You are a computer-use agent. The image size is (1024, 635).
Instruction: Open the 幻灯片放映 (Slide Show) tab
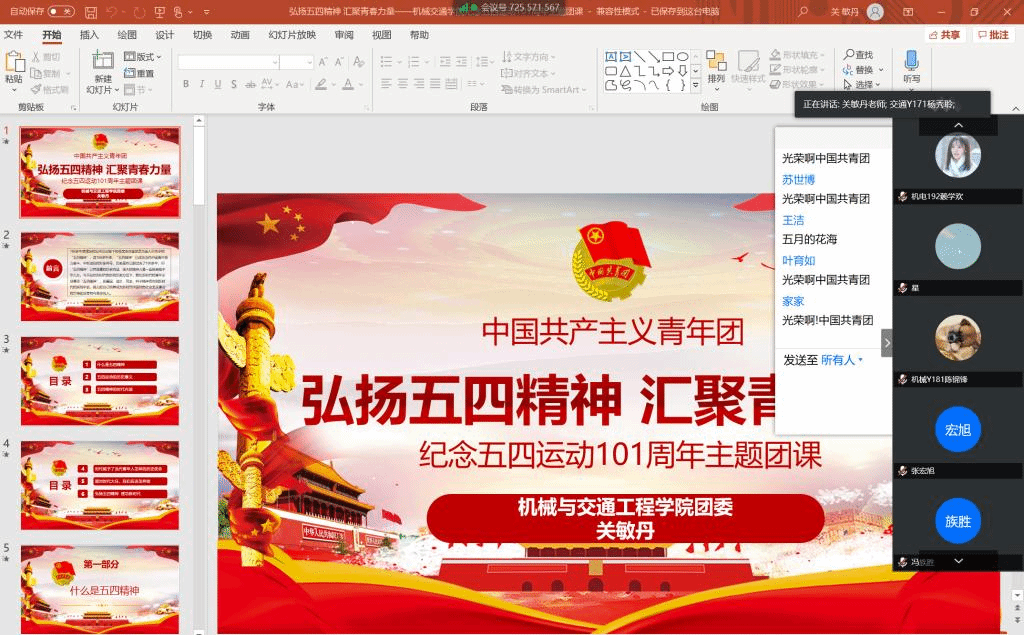[292, 35]
